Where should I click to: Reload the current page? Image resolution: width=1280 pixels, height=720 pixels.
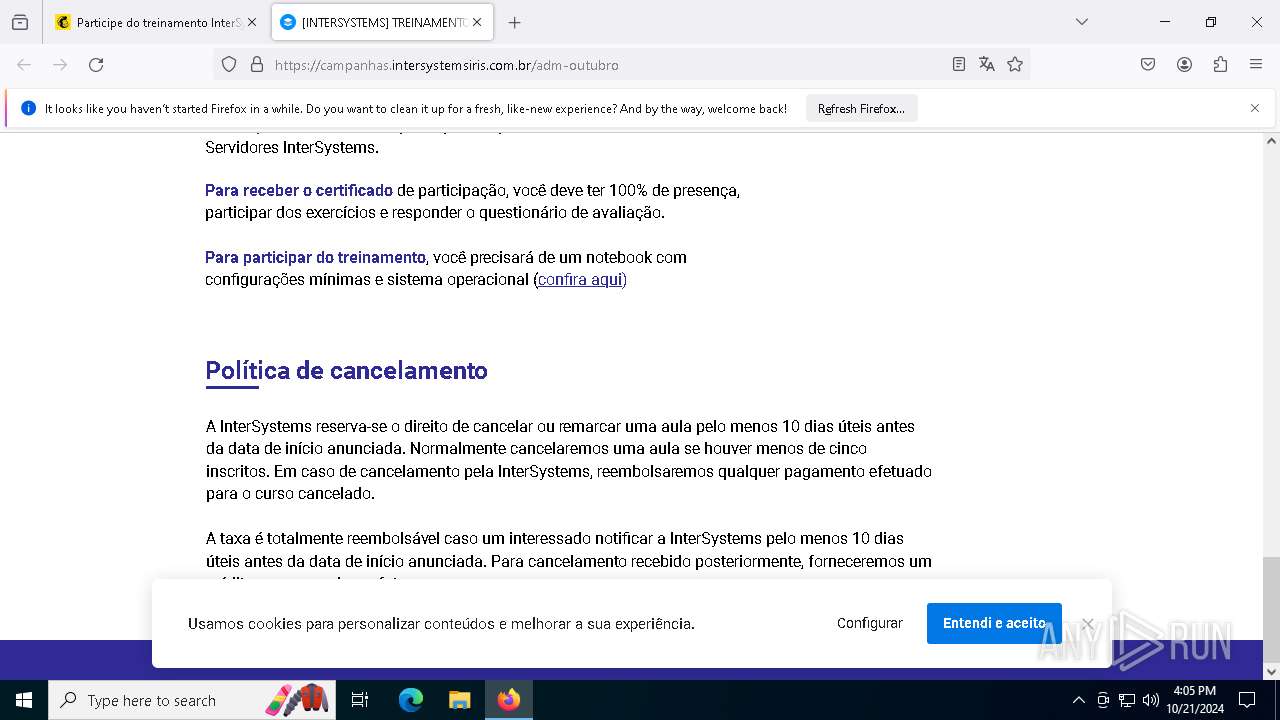click(96, 65)
